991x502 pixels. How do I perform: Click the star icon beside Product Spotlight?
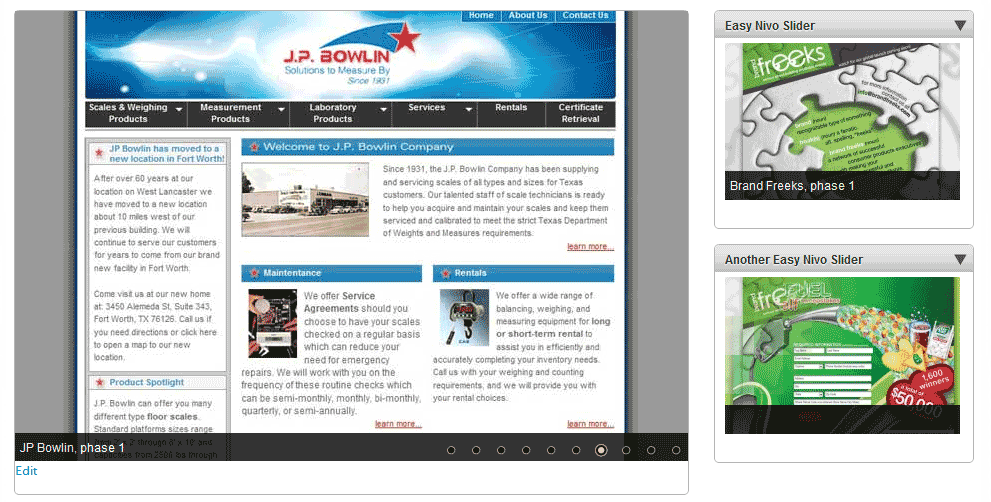pyautogui.click(x=100, y=383)
